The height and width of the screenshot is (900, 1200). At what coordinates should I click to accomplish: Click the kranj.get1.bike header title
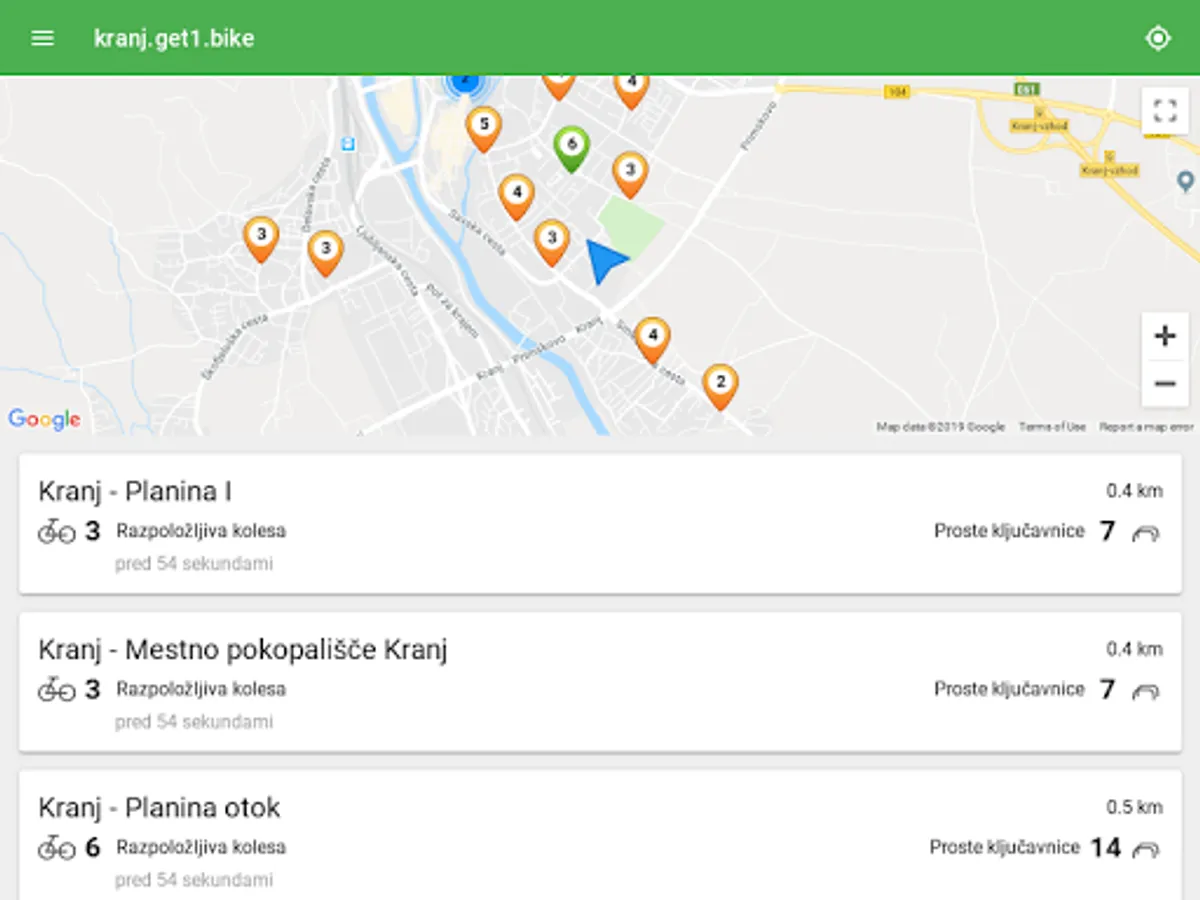pyautogui.click(x=174, y=38)
